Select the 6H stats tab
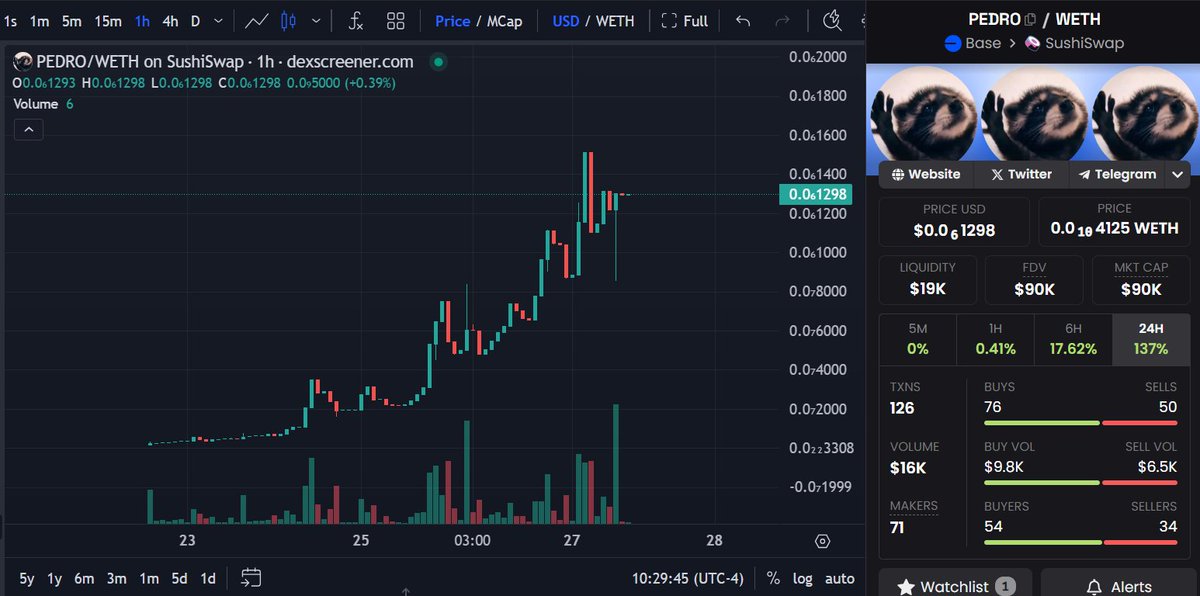Image resolution: width=1200 pixels, height=596 pixels. [x=1072, y=339]
